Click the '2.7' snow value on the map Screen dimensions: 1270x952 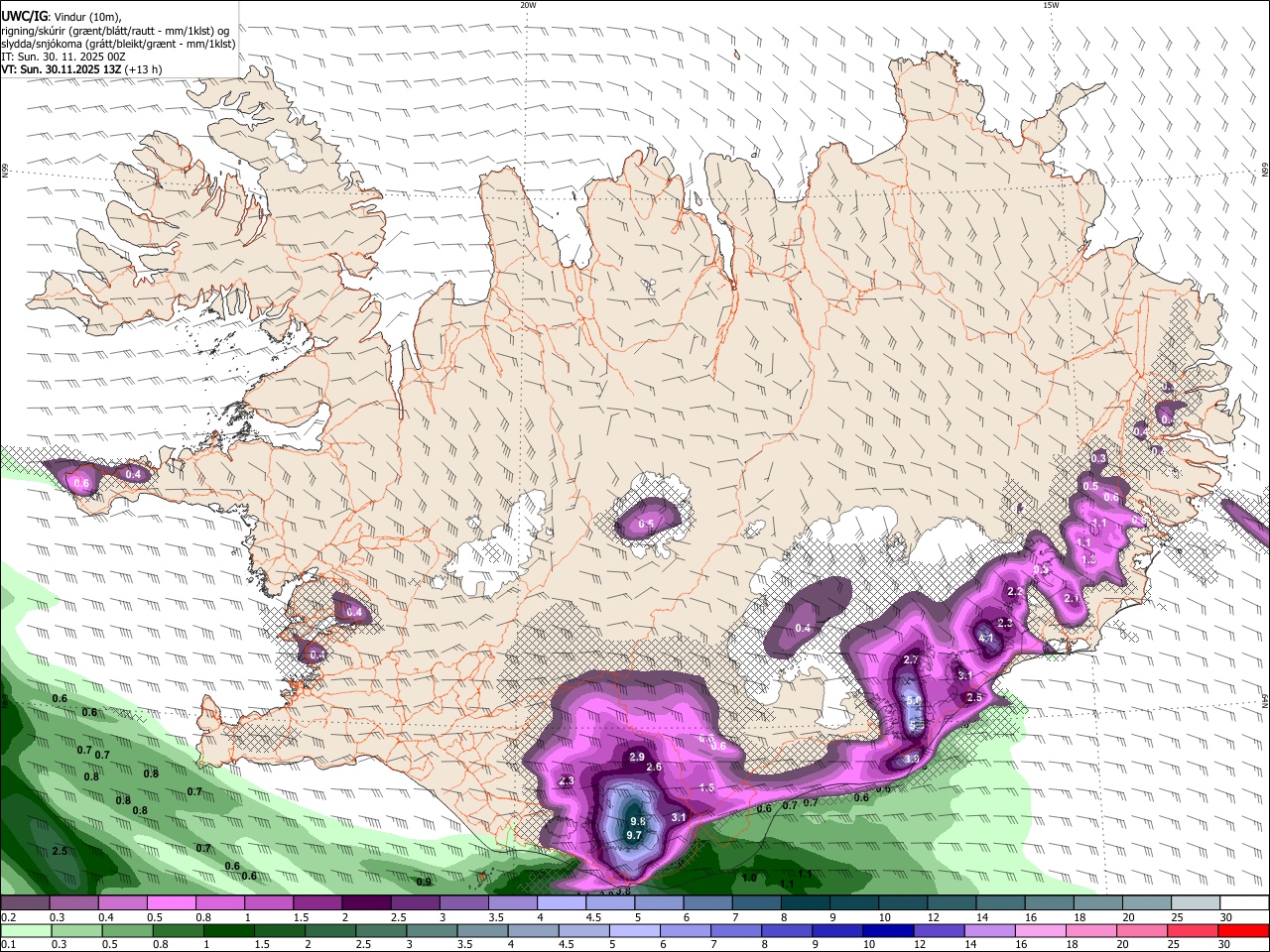point(911,660)
